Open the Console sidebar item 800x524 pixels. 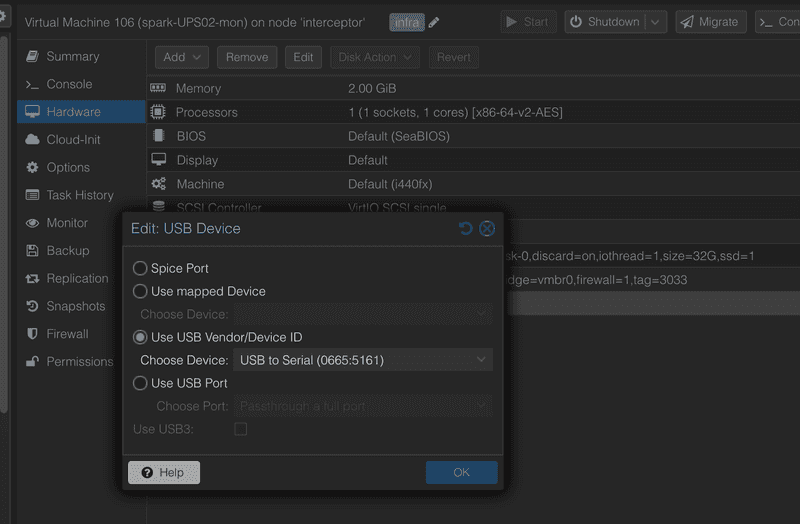pos(69,84)
